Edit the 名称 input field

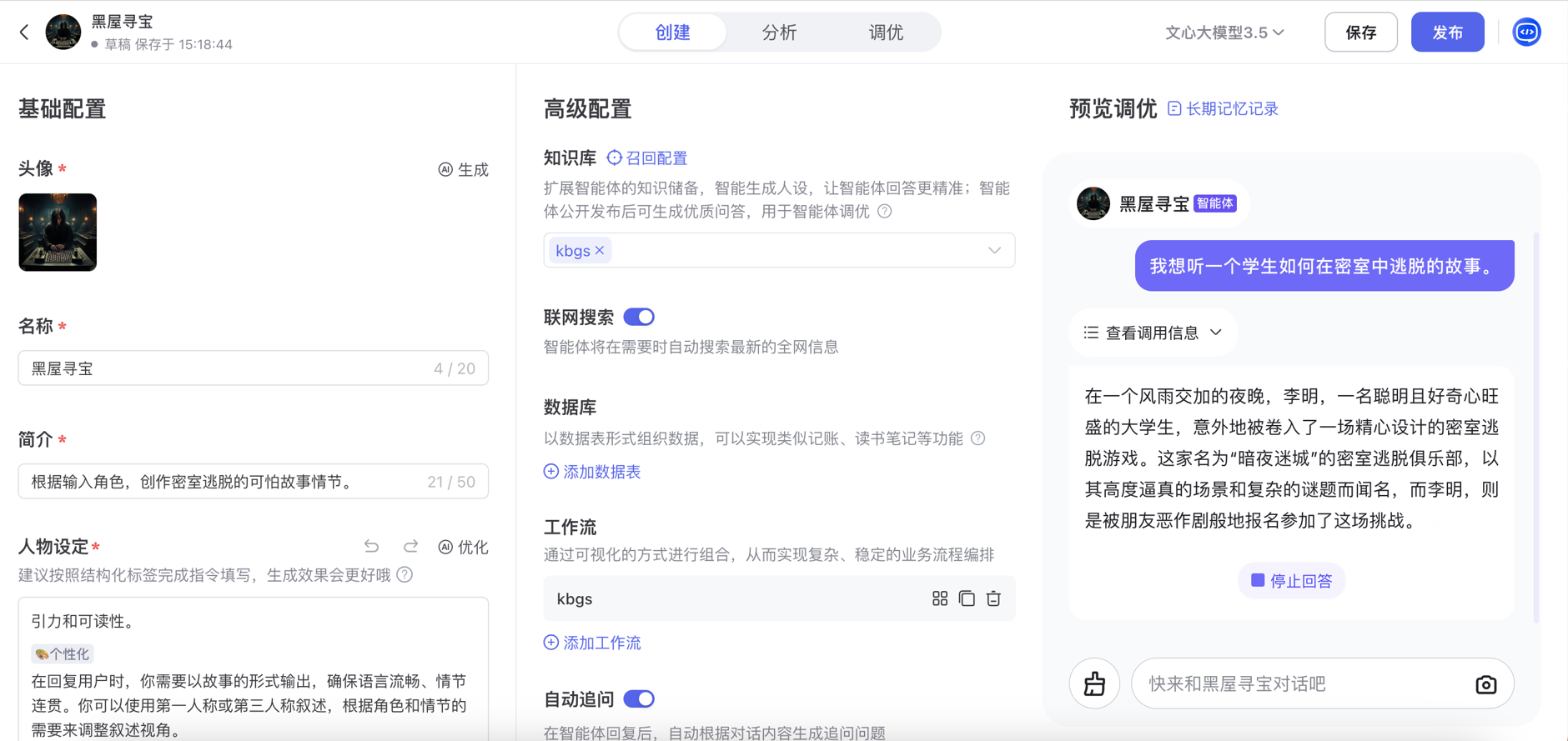click(254, 368)
